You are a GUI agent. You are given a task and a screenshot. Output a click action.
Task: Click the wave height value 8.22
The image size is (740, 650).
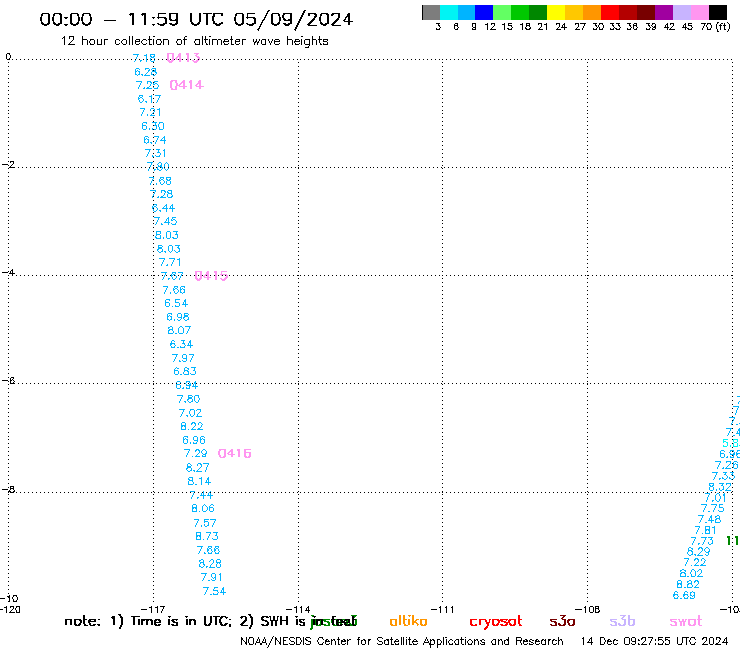tap(192, 427)
